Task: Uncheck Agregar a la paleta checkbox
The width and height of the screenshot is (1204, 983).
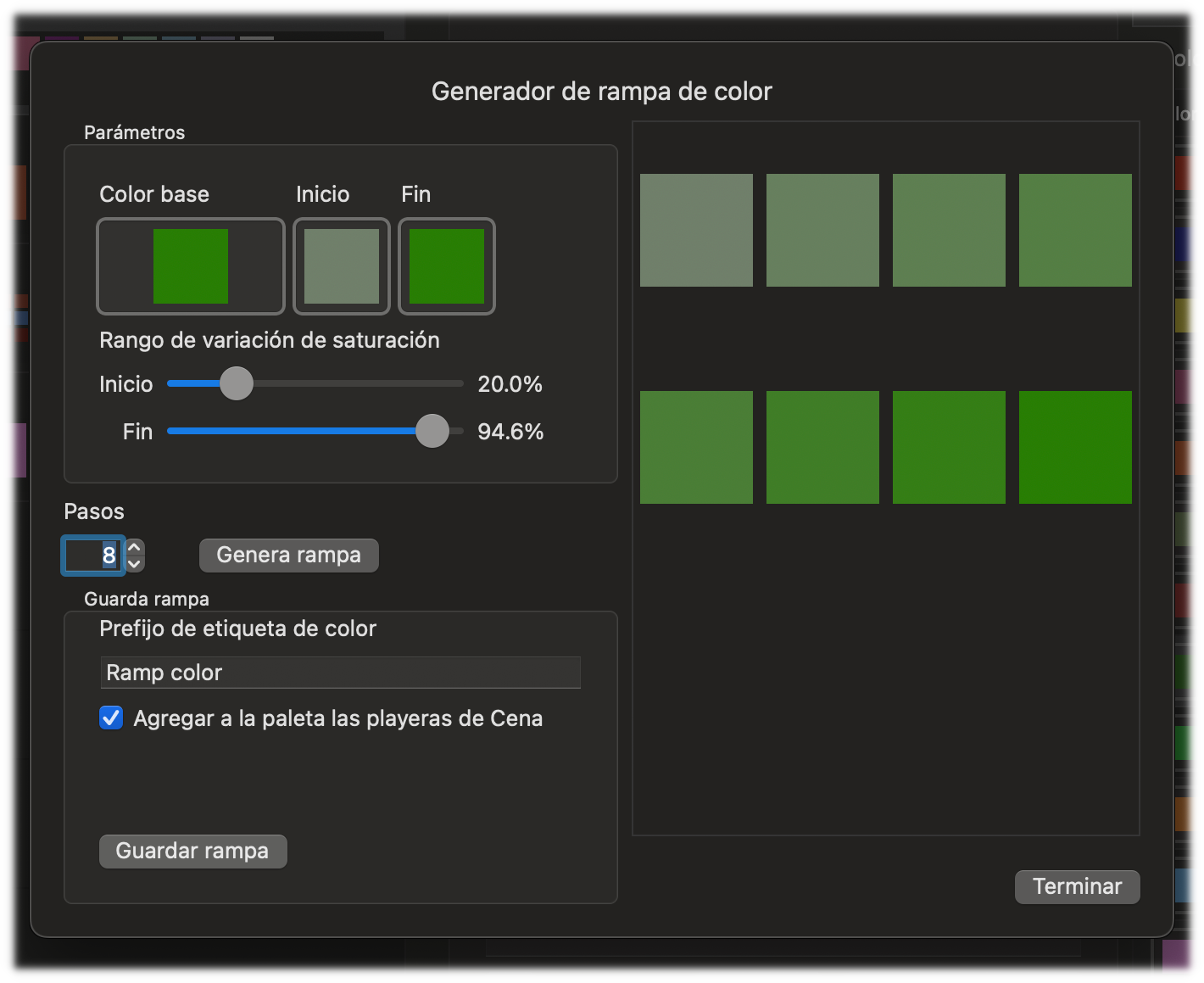Action: [x=111, y=718]
